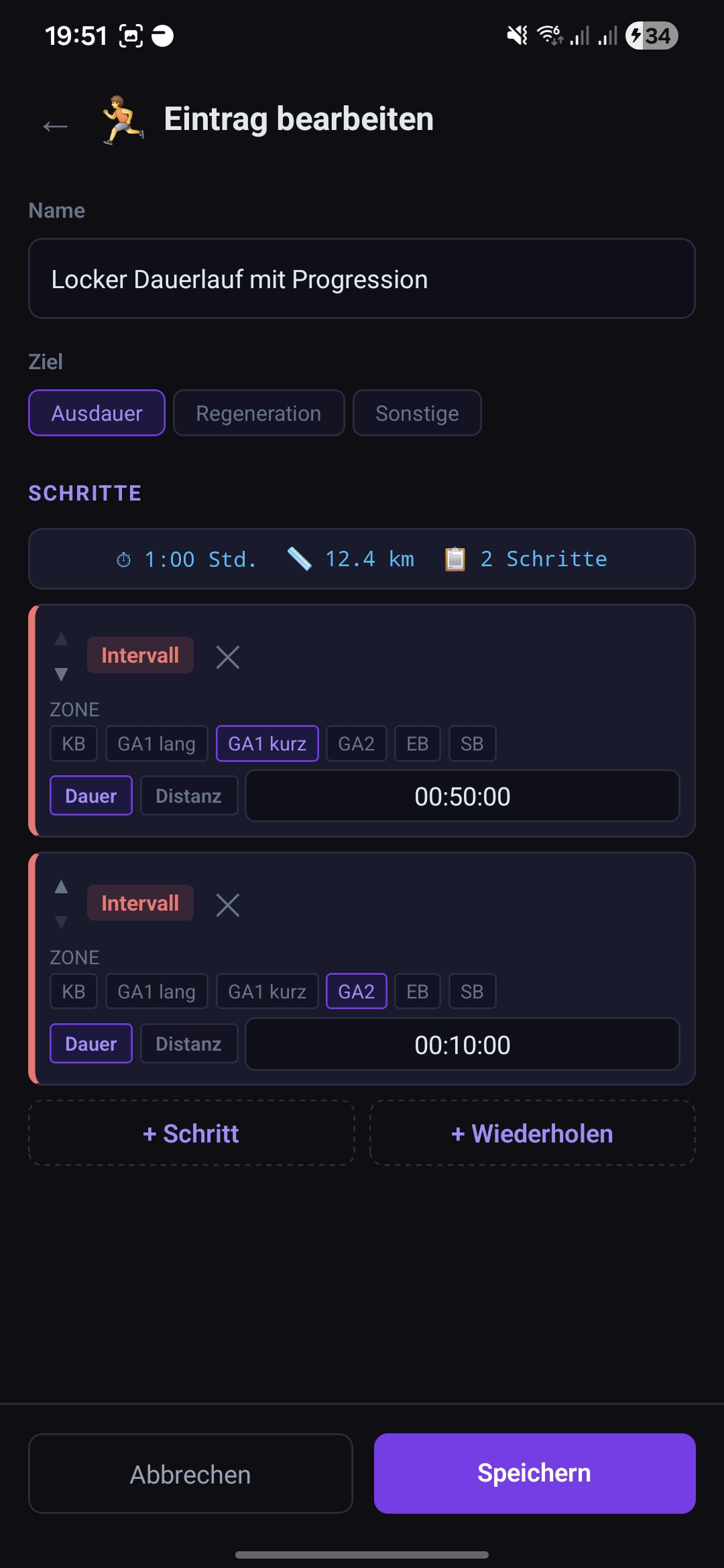Click the back arrow to leave editing
The image size is (724, 1568).
coord(55,125)
